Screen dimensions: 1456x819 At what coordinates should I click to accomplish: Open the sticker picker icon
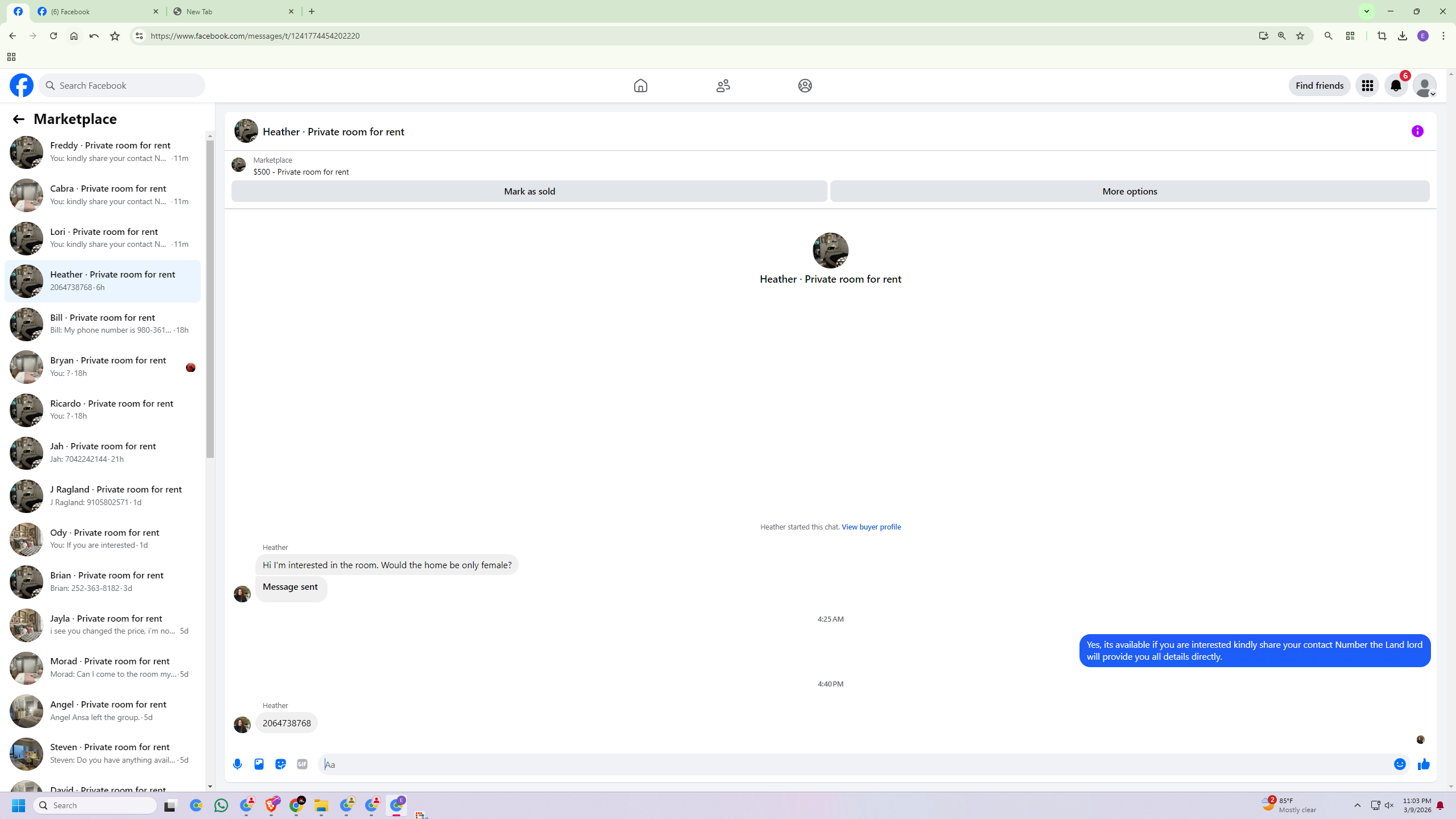(280, 764)
